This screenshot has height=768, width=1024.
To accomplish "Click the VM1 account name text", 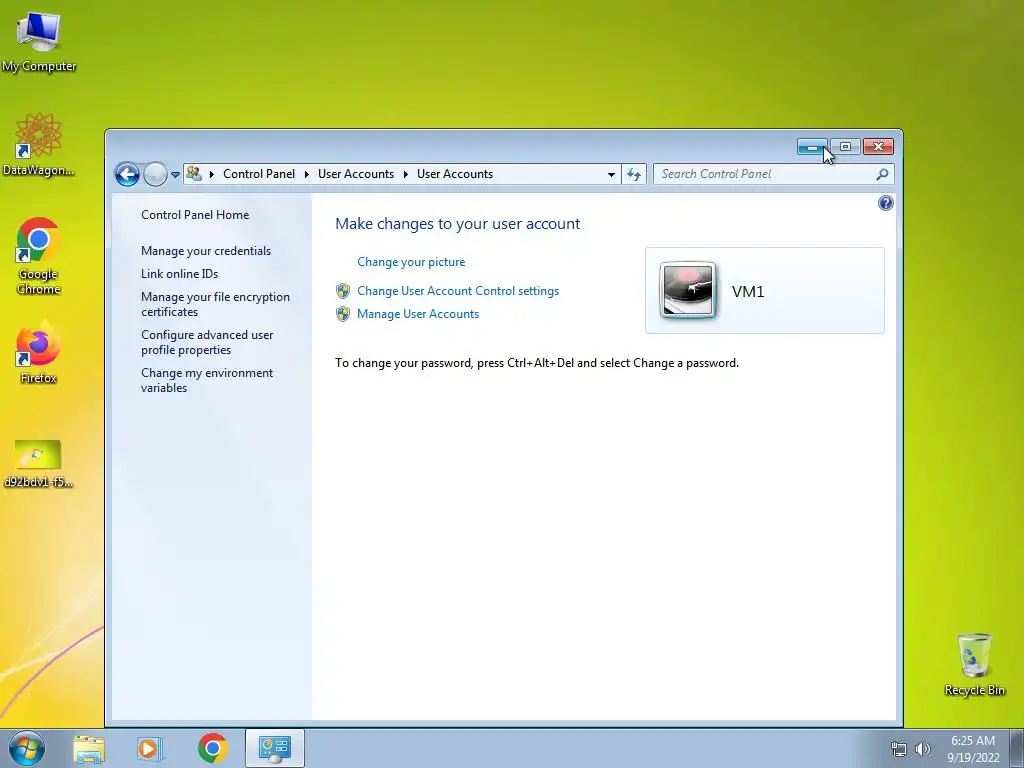I will pos(748,291).
